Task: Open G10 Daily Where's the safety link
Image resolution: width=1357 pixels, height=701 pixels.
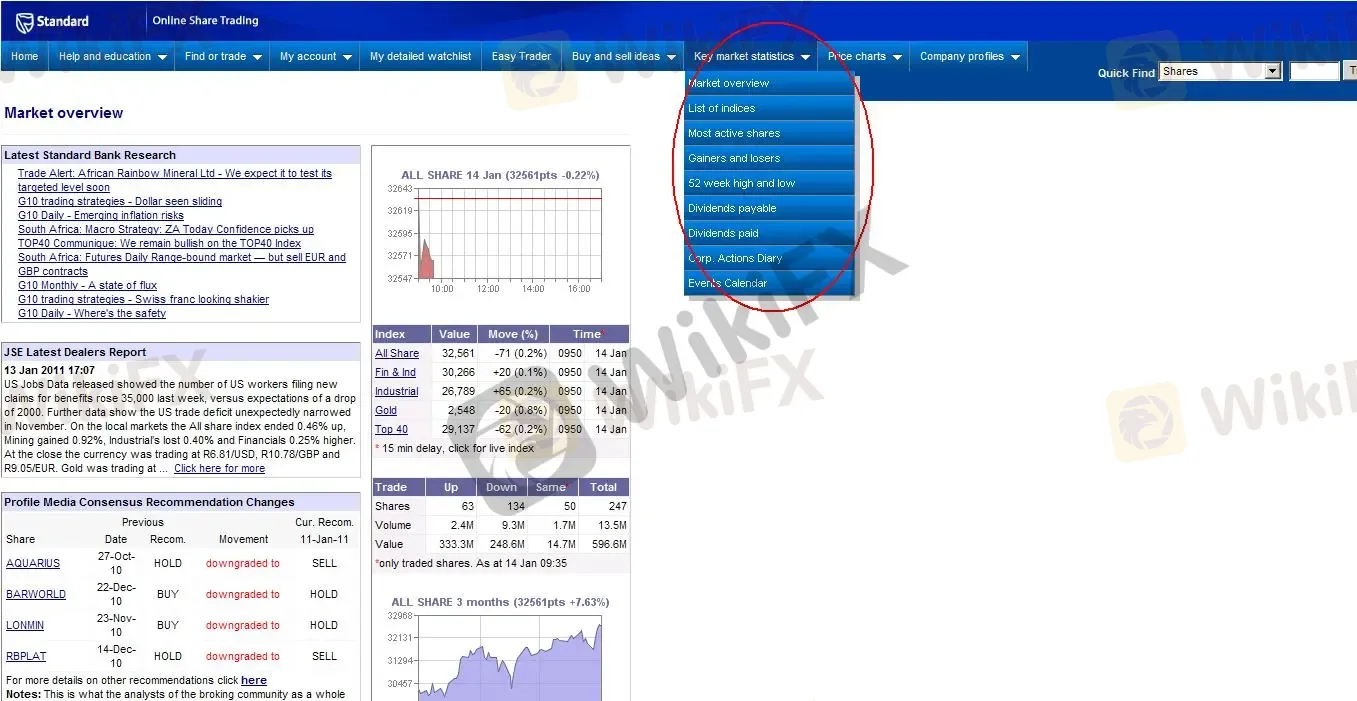Action: pos(92,313)
